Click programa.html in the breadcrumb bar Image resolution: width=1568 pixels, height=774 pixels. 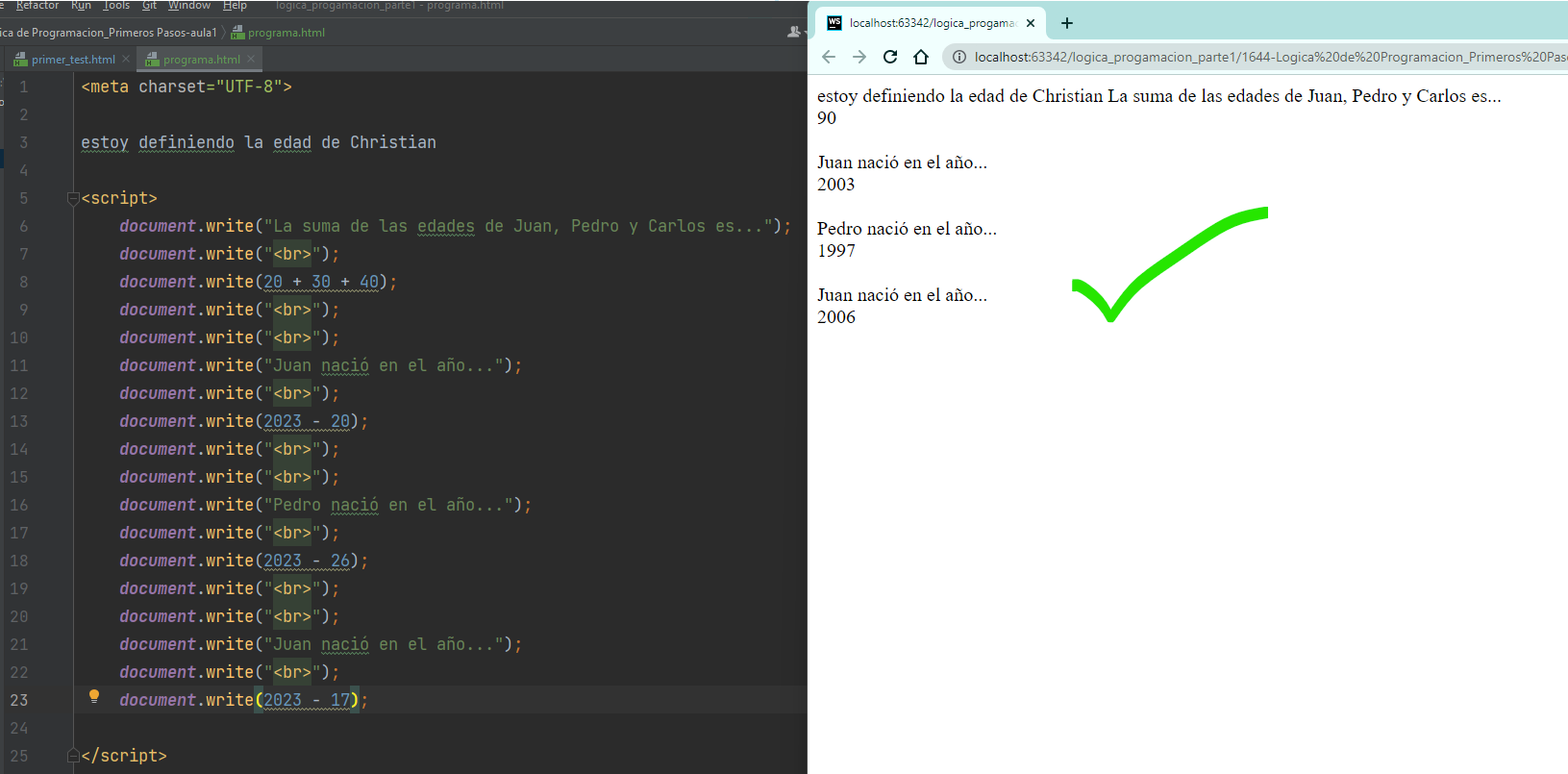[x=286, y=33]
